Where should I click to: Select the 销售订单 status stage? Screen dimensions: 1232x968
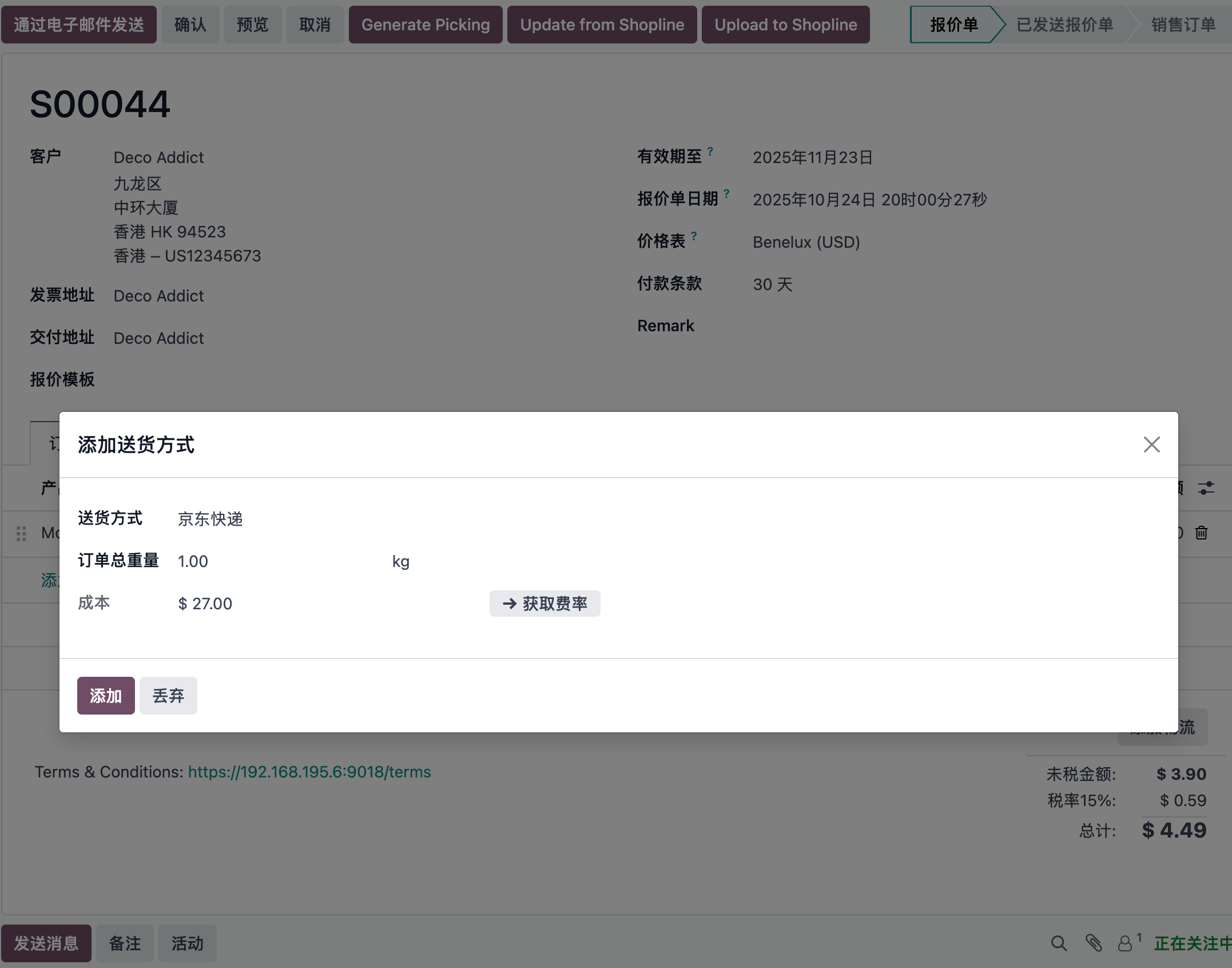(x=1182, y=25)
